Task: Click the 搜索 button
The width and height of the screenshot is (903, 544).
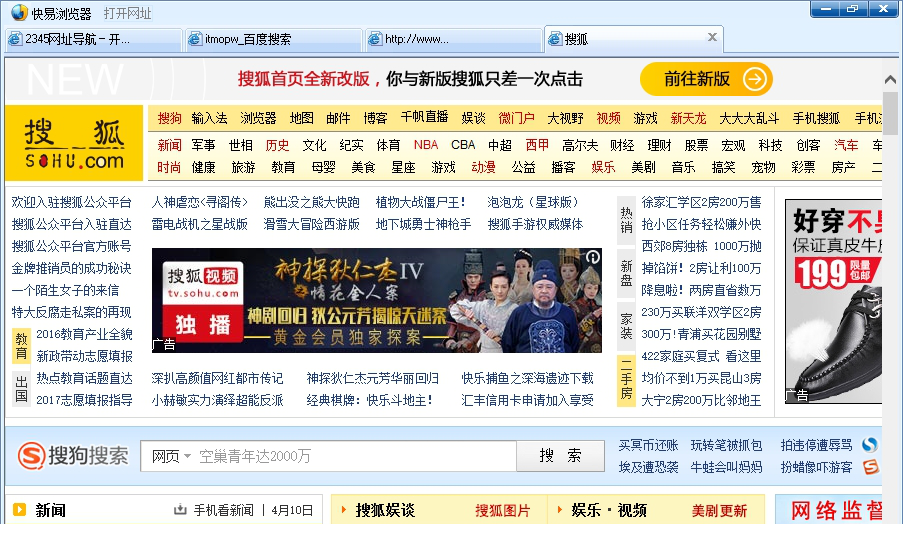Action: coord(560,456)
